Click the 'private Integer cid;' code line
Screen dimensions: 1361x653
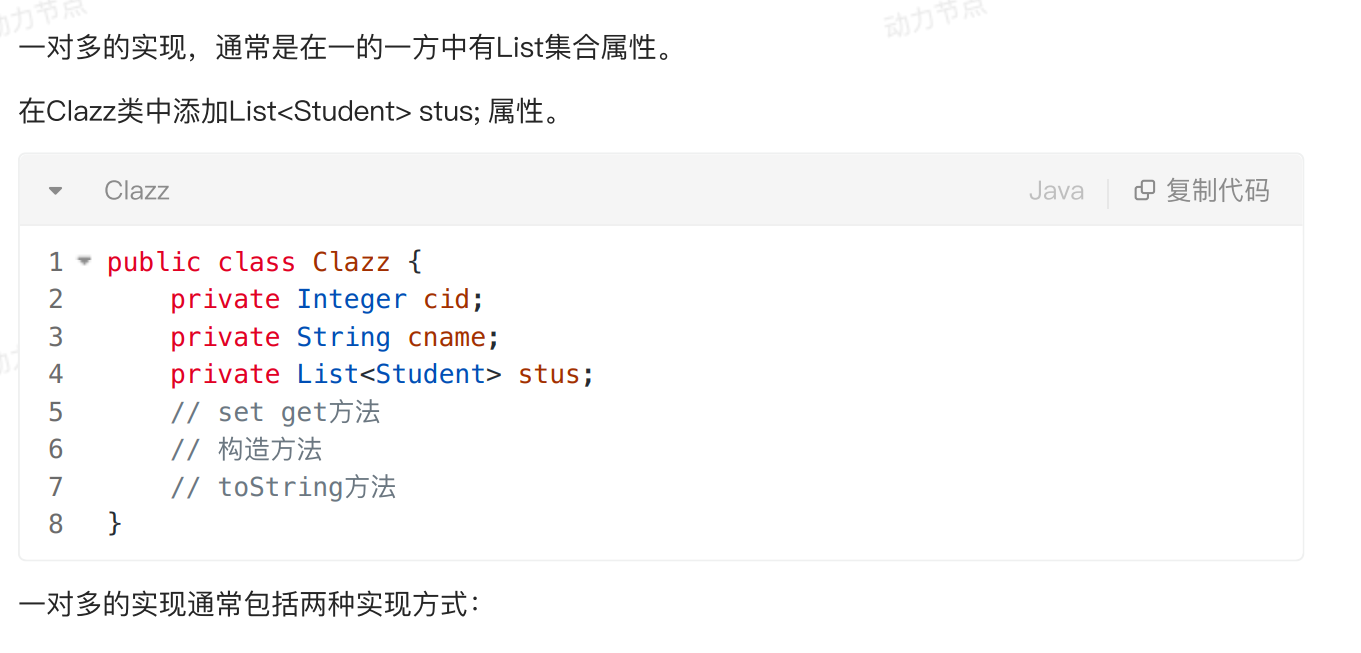point(327,299)
